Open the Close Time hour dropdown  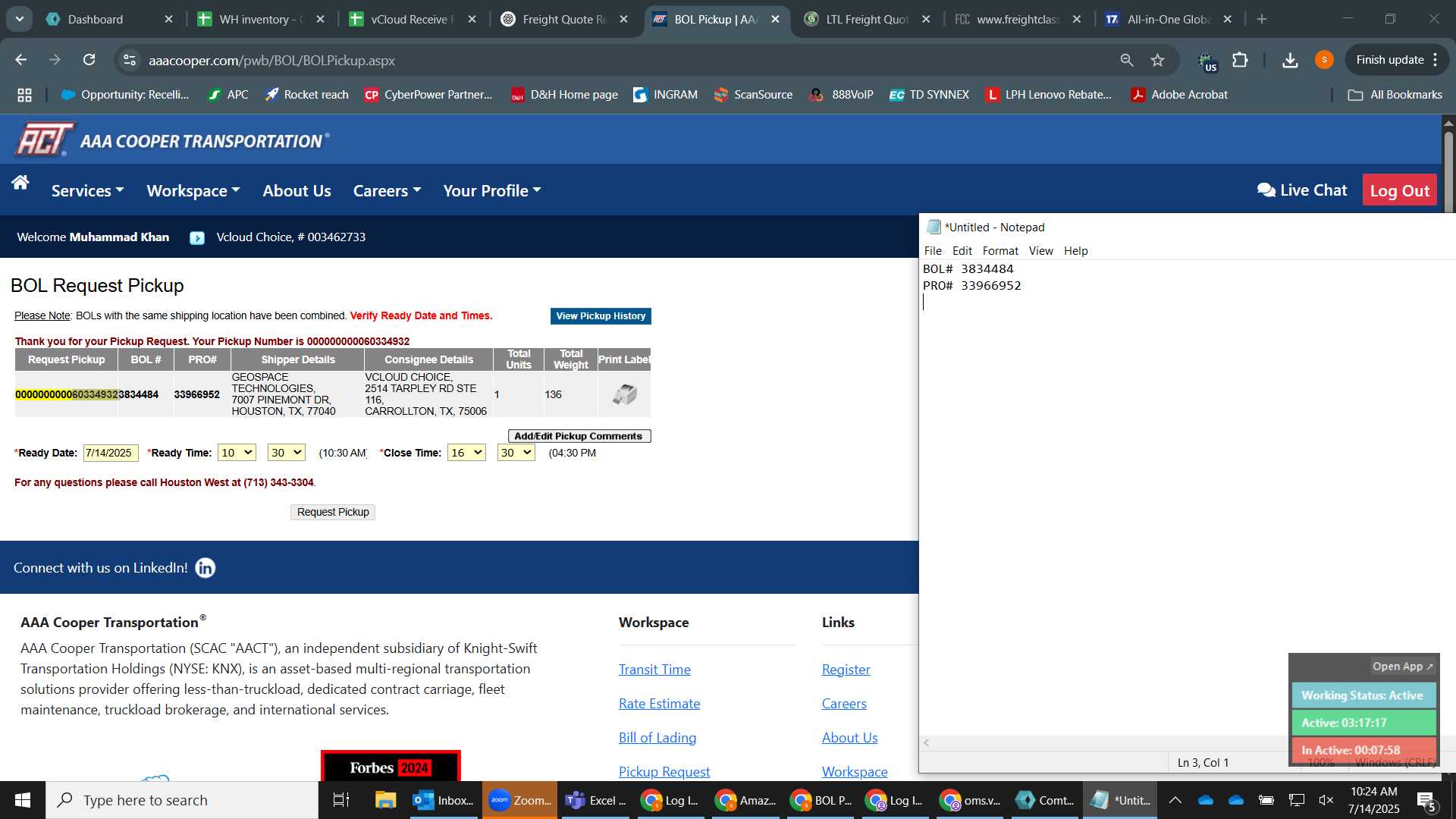(x=466, y=453)
